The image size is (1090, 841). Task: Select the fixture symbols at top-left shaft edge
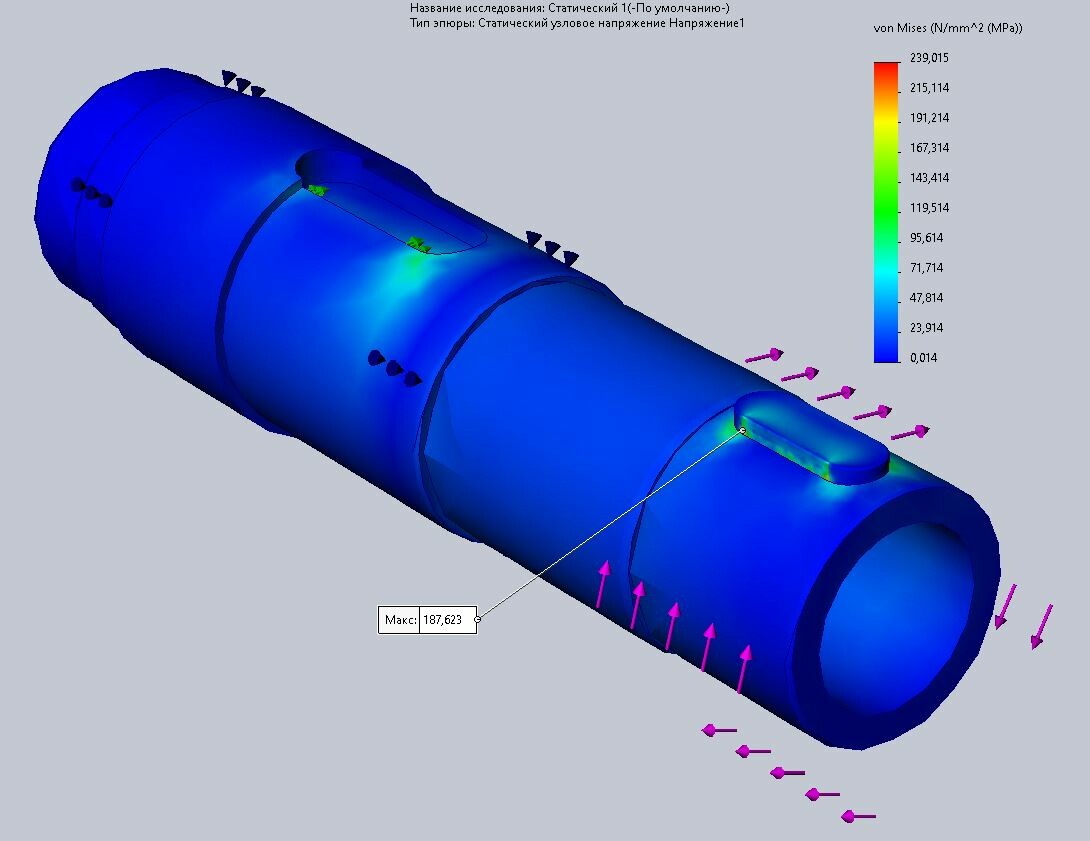coord(243,85)
